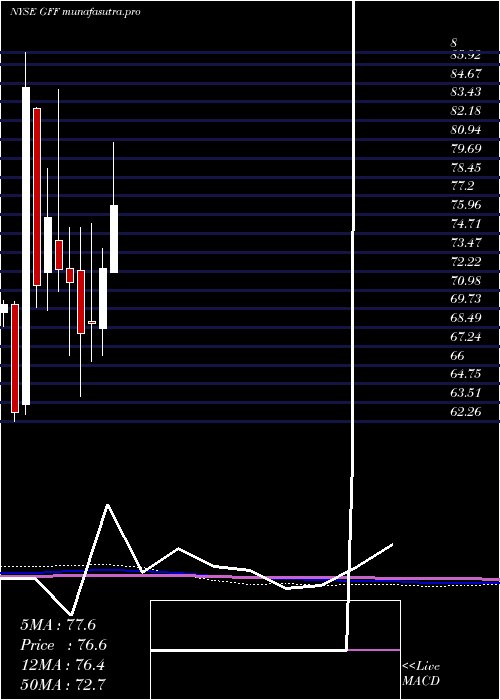This screenshot has width=500, height=700.
Task: Click the 64.75 price axis label
Action: point(466,375)
